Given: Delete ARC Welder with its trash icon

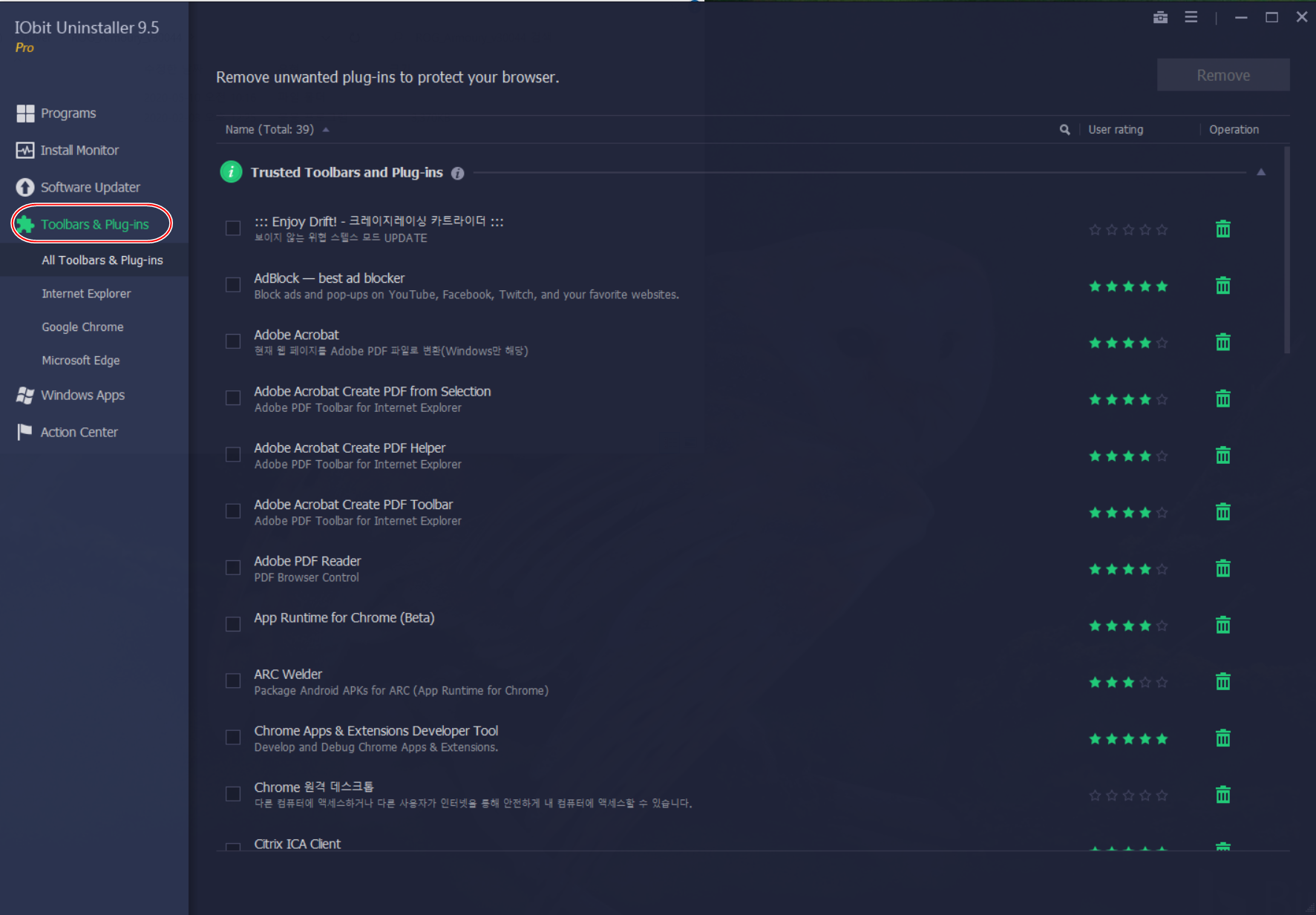Looking at the screenshot, I should tap(1223, 681).
